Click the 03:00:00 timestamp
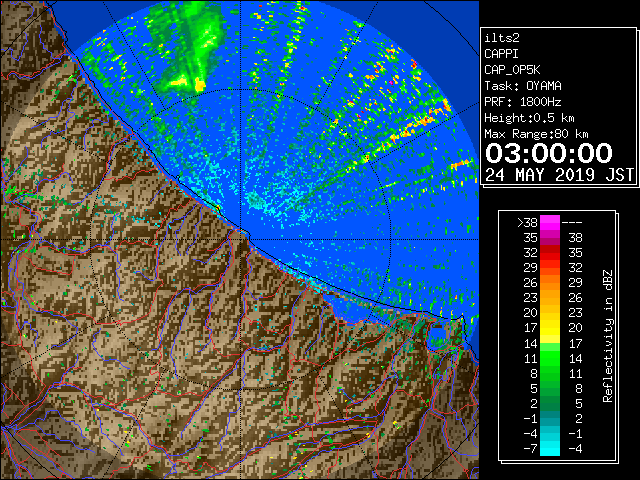The height and width of the screenshot is (480, 640). coord(549,153)
